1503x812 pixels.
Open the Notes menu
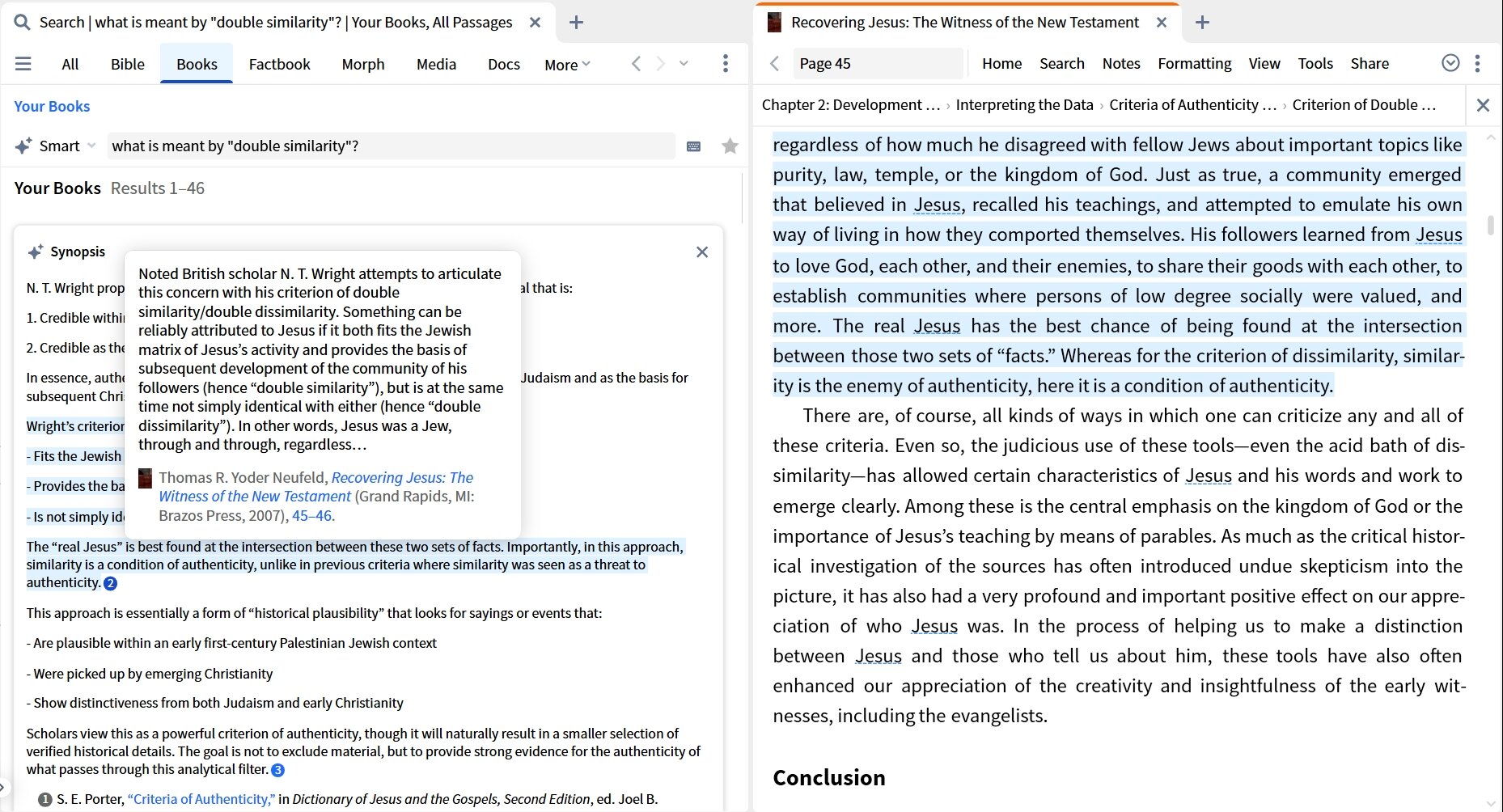tap(1121, 63)
